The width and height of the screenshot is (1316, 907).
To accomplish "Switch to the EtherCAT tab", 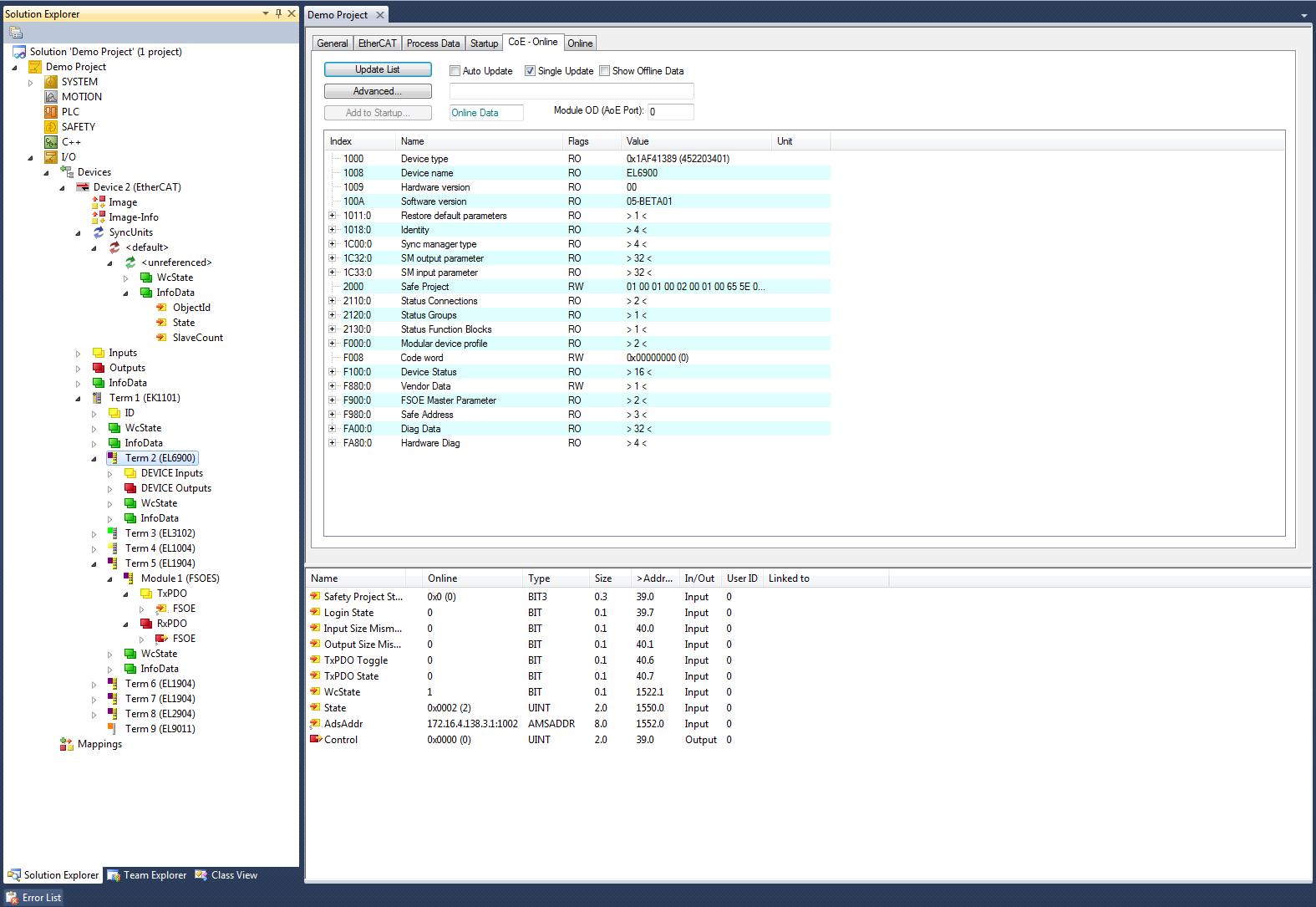I will pyautogui.click(x=378, y=43).
